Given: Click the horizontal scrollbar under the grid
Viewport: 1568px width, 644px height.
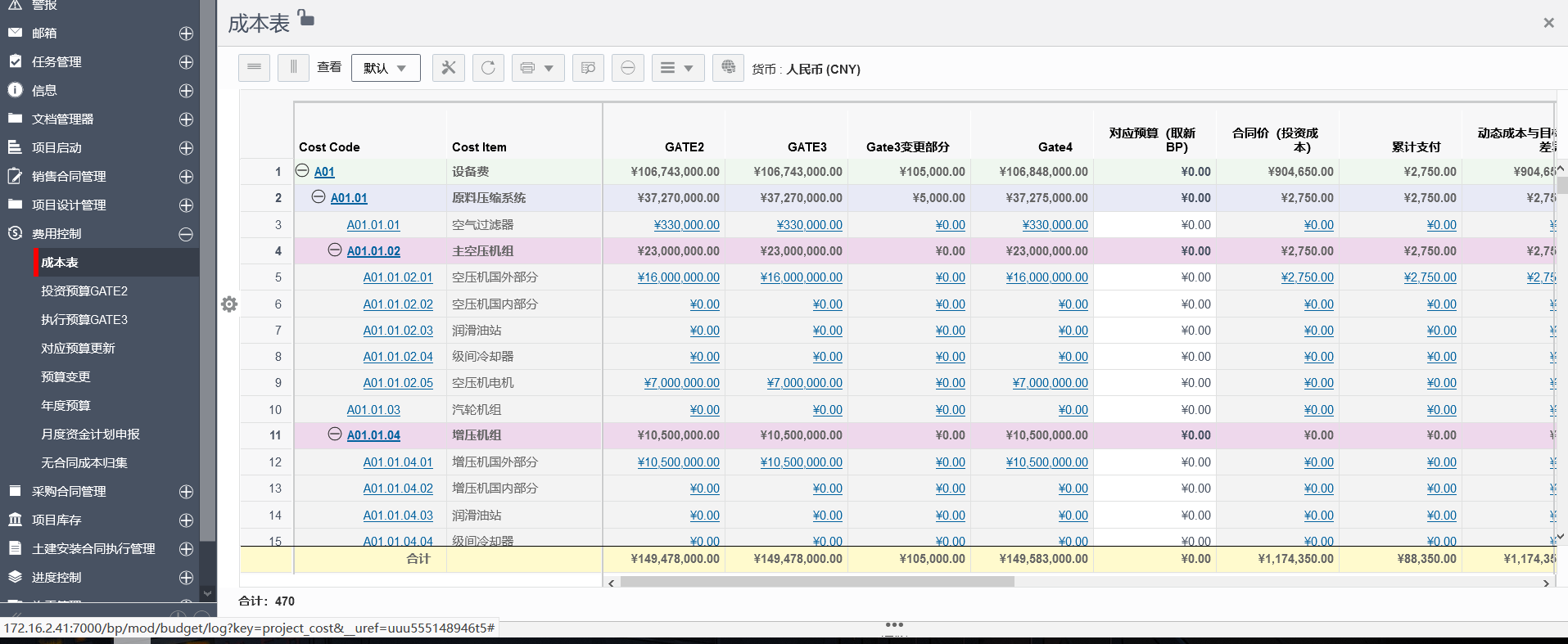Looking at the screenshot, I should click(x=817, y=582).
